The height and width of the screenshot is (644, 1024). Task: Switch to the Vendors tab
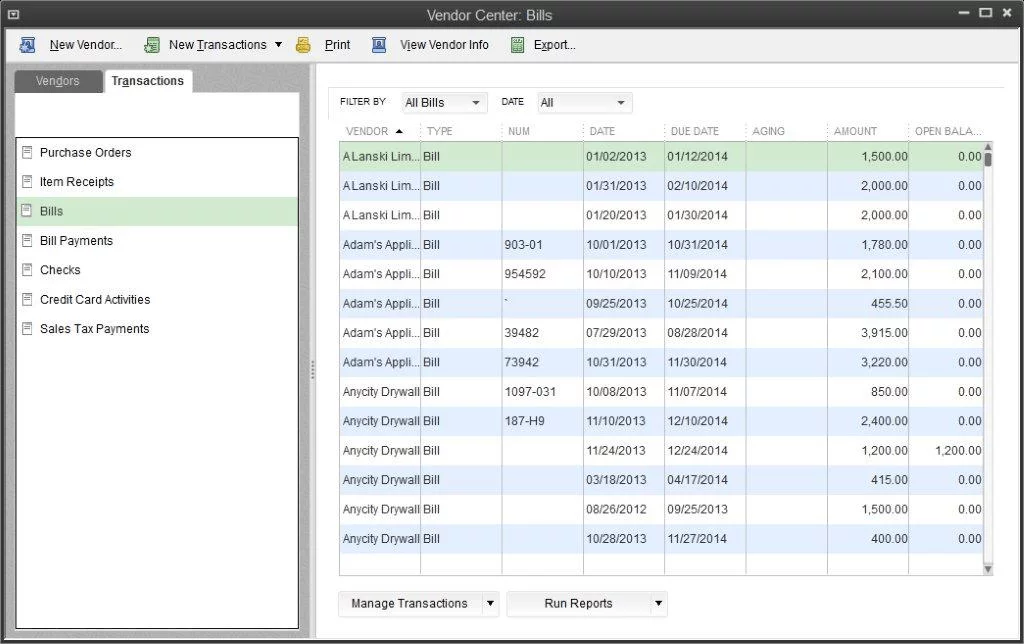click(x=57, y=81)
